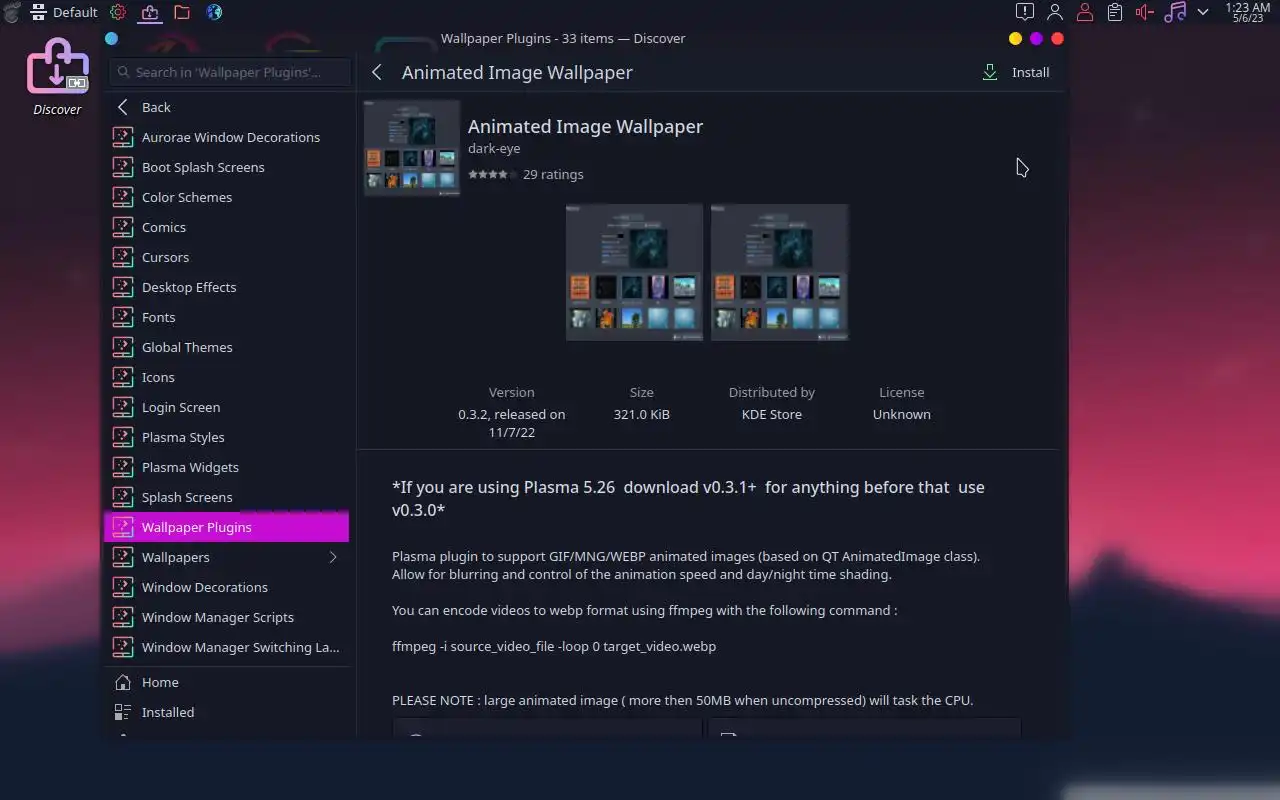Click the Home house icon
The height and width of the screenshot is (800, 1280).
(123, 682)
